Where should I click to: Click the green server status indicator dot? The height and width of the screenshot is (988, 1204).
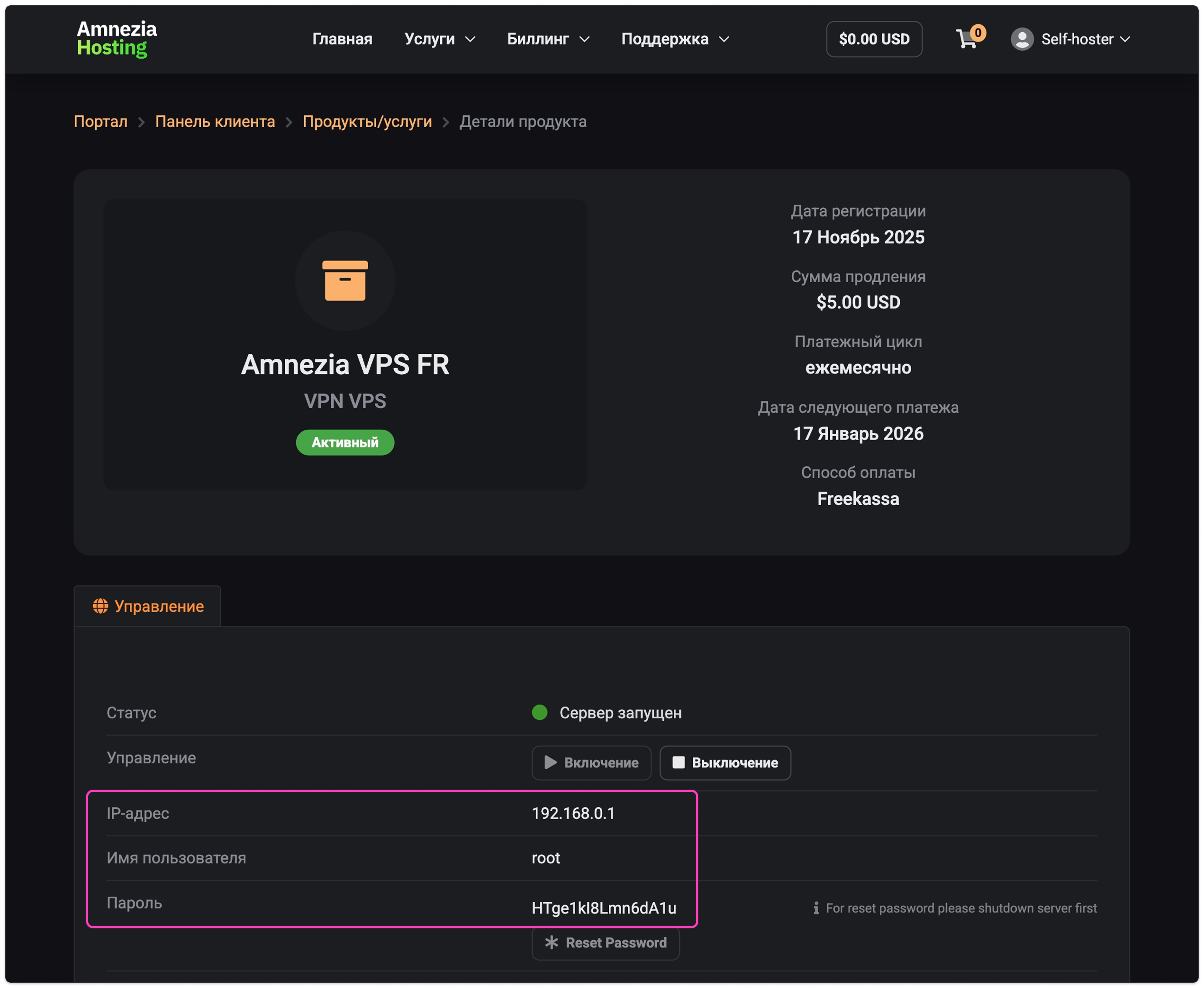pyautogui.click(x=539, y=713)
